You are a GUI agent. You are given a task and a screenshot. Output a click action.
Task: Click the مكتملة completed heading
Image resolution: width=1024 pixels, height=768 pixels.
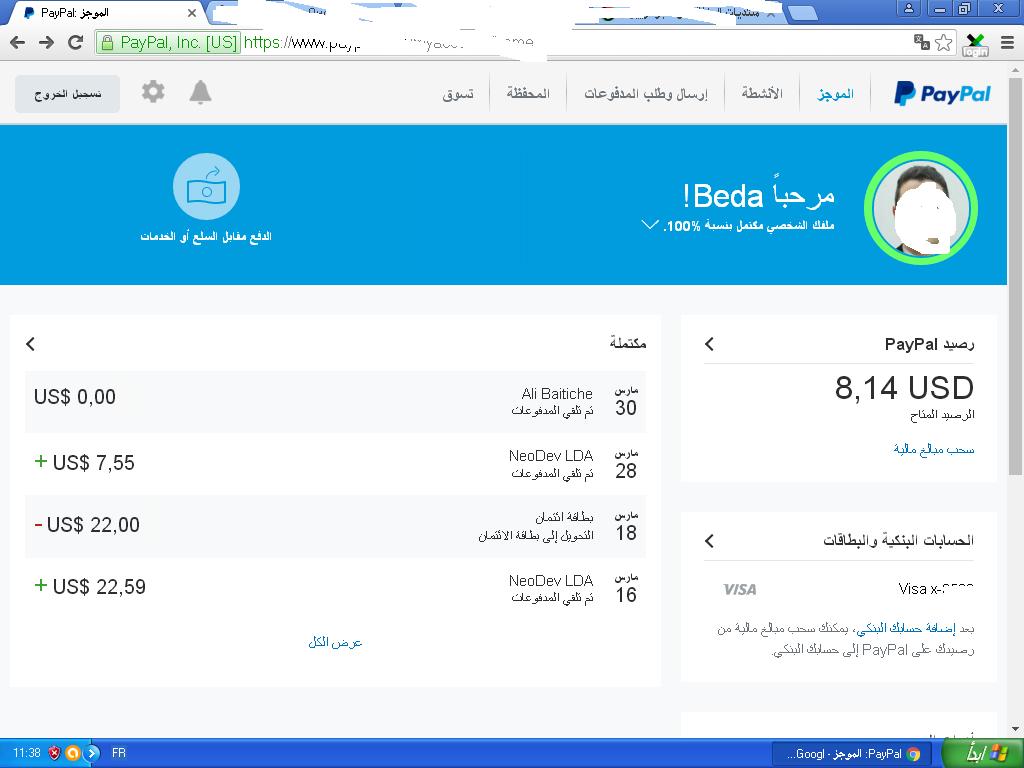click(x=628, y=343)
